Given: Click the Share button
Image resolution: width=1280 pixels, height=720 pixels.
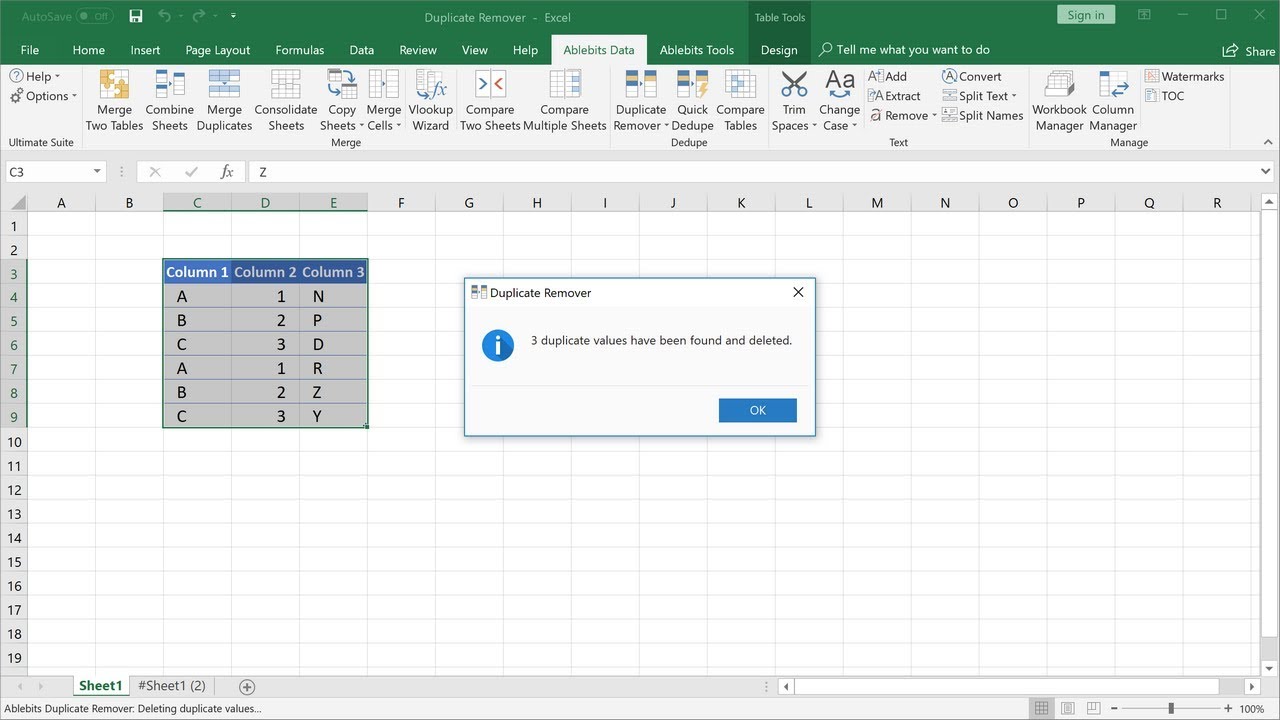Looking at the screenshot, I should [1249, 50].
